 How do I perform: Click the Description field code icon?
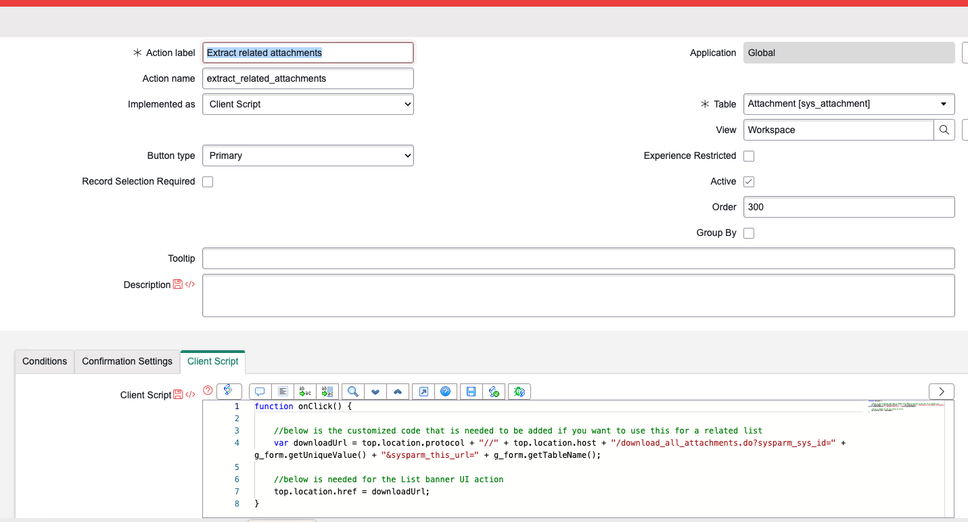(190, 284)
